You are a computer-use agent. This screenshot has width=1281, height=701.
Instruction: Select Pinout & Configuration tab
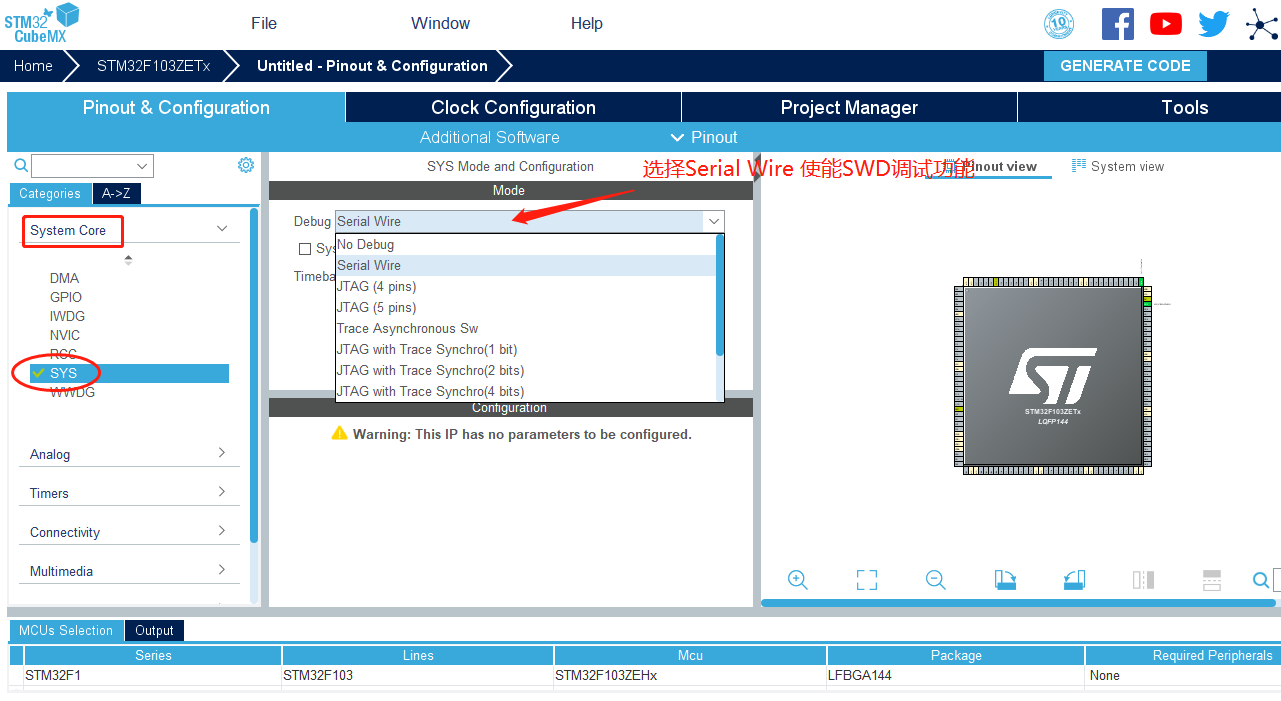tap(176, 107)
